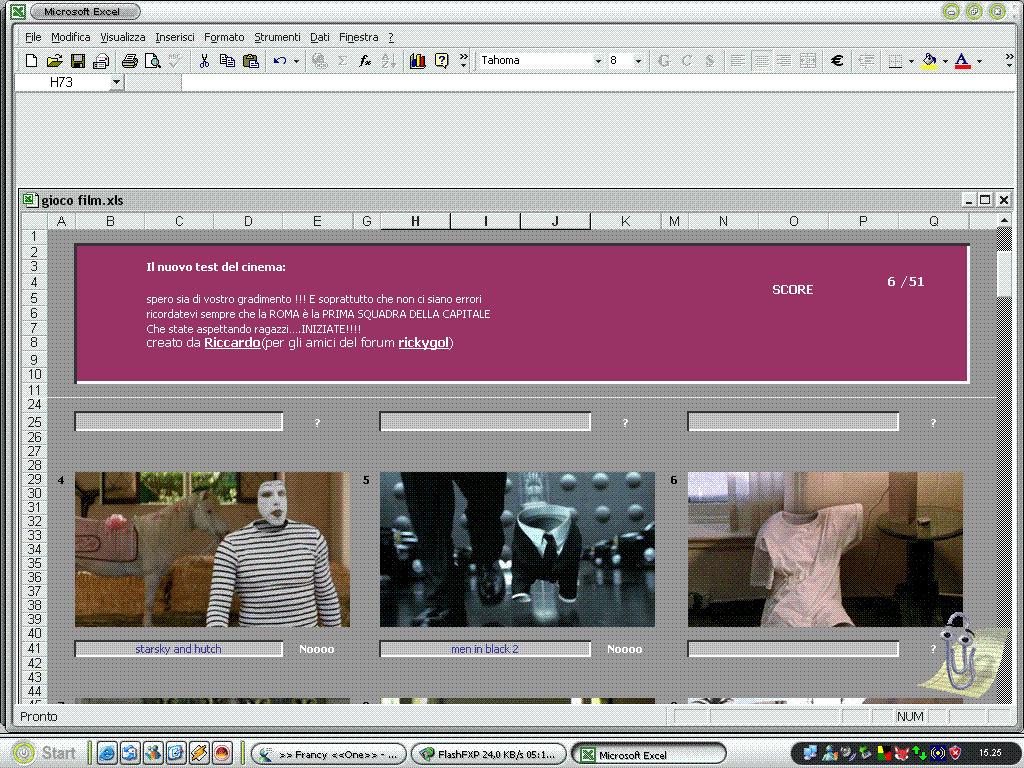
Task: Click the Windows Start button
Action: (45, 753)
